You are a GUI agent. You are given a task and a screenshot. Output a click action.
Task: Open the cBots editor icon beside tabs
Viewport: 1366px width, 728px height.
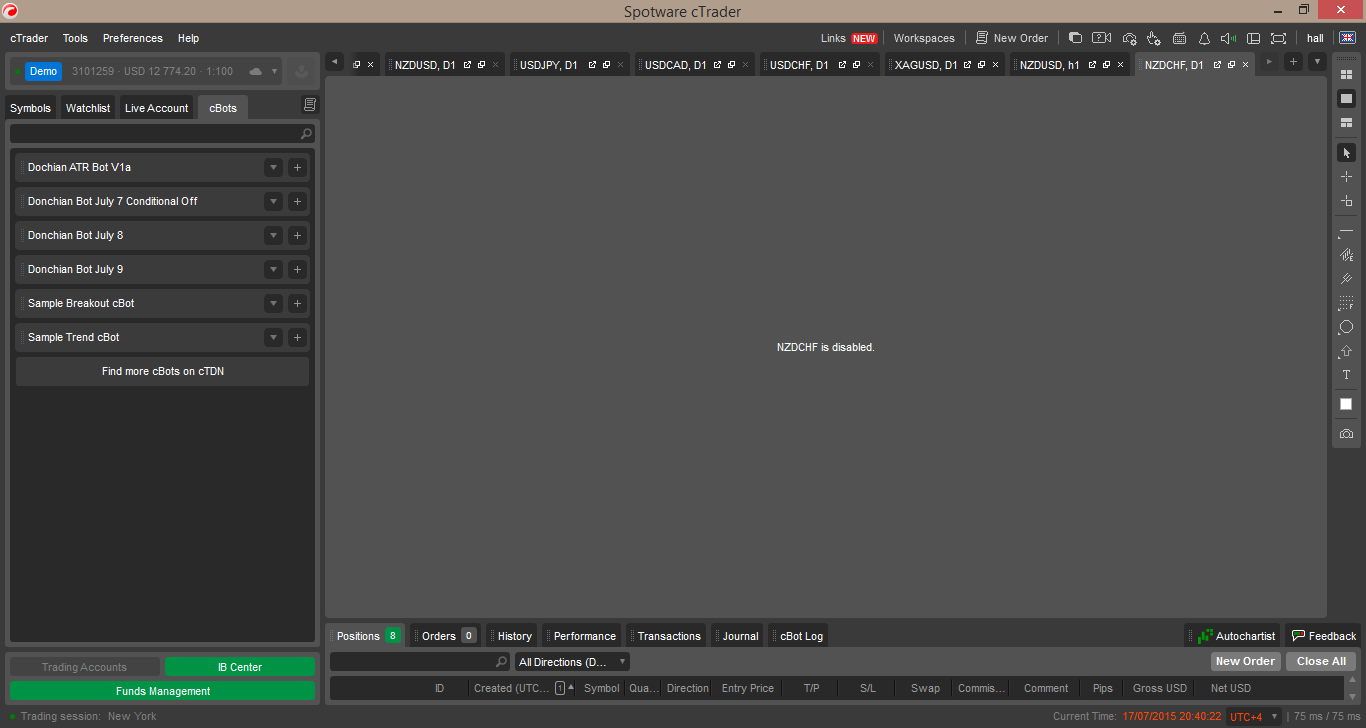(x=310, y=105)
